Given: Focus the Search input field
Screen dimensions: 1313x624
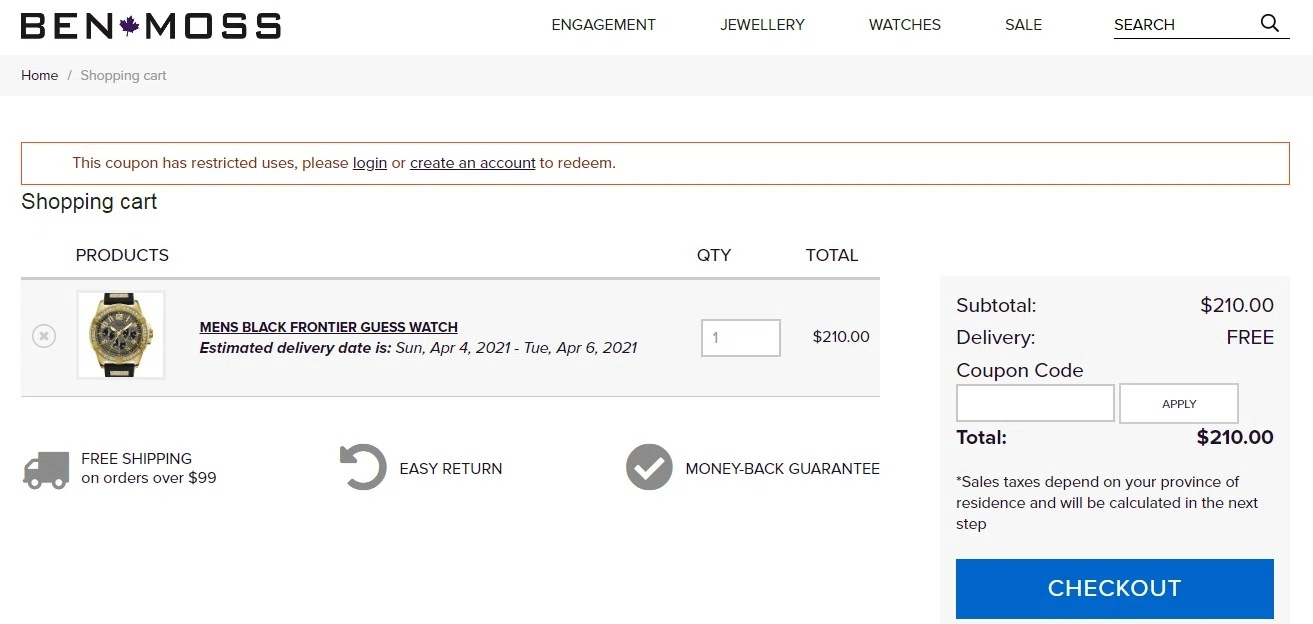Looking at the screenshot, I should 1184,25.
